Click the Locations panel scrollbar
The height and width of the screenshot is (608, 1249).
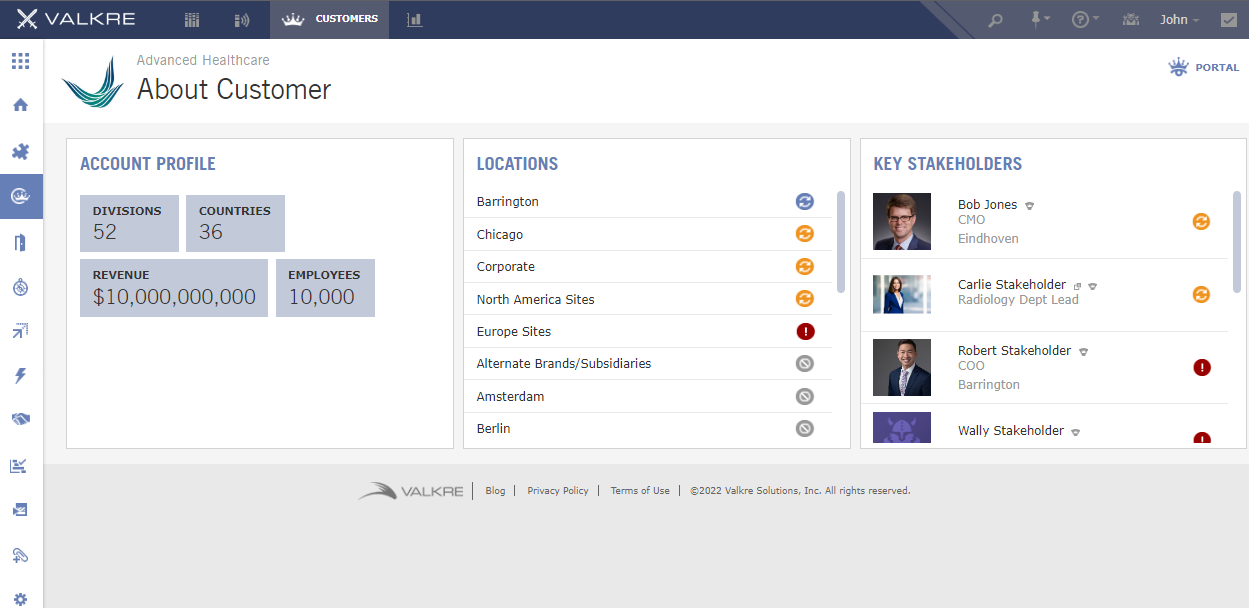pyautogui.click(x=841, y=242)
